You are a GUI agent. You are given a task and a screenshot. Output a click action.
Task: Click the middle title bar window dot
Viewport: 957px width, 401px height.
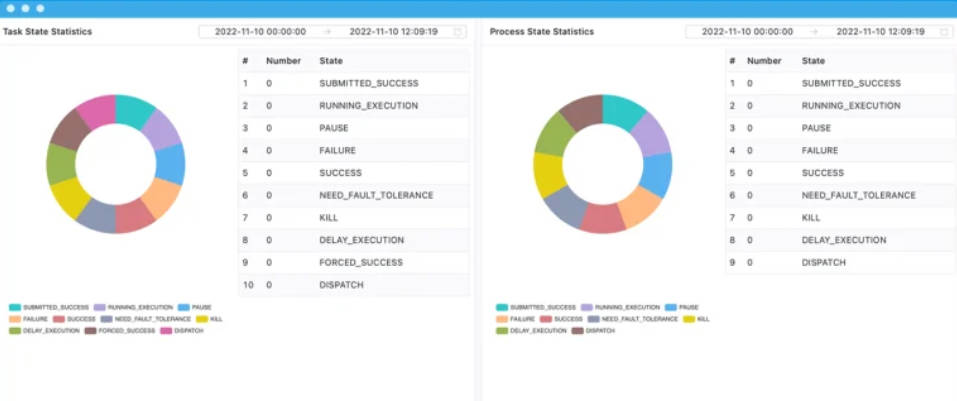[x=26, y=9]
